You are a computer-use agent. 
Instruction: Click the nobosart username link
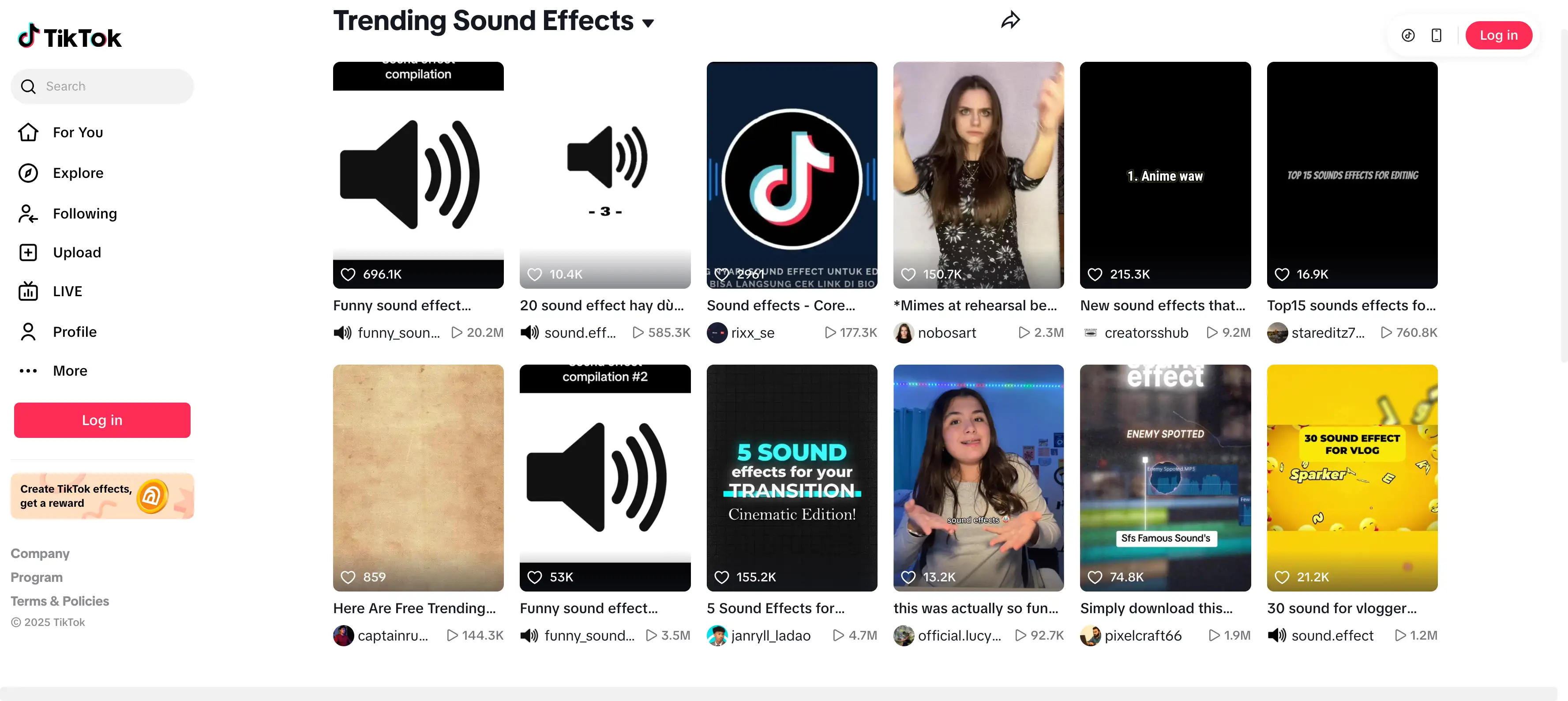[x=947, y=333]
